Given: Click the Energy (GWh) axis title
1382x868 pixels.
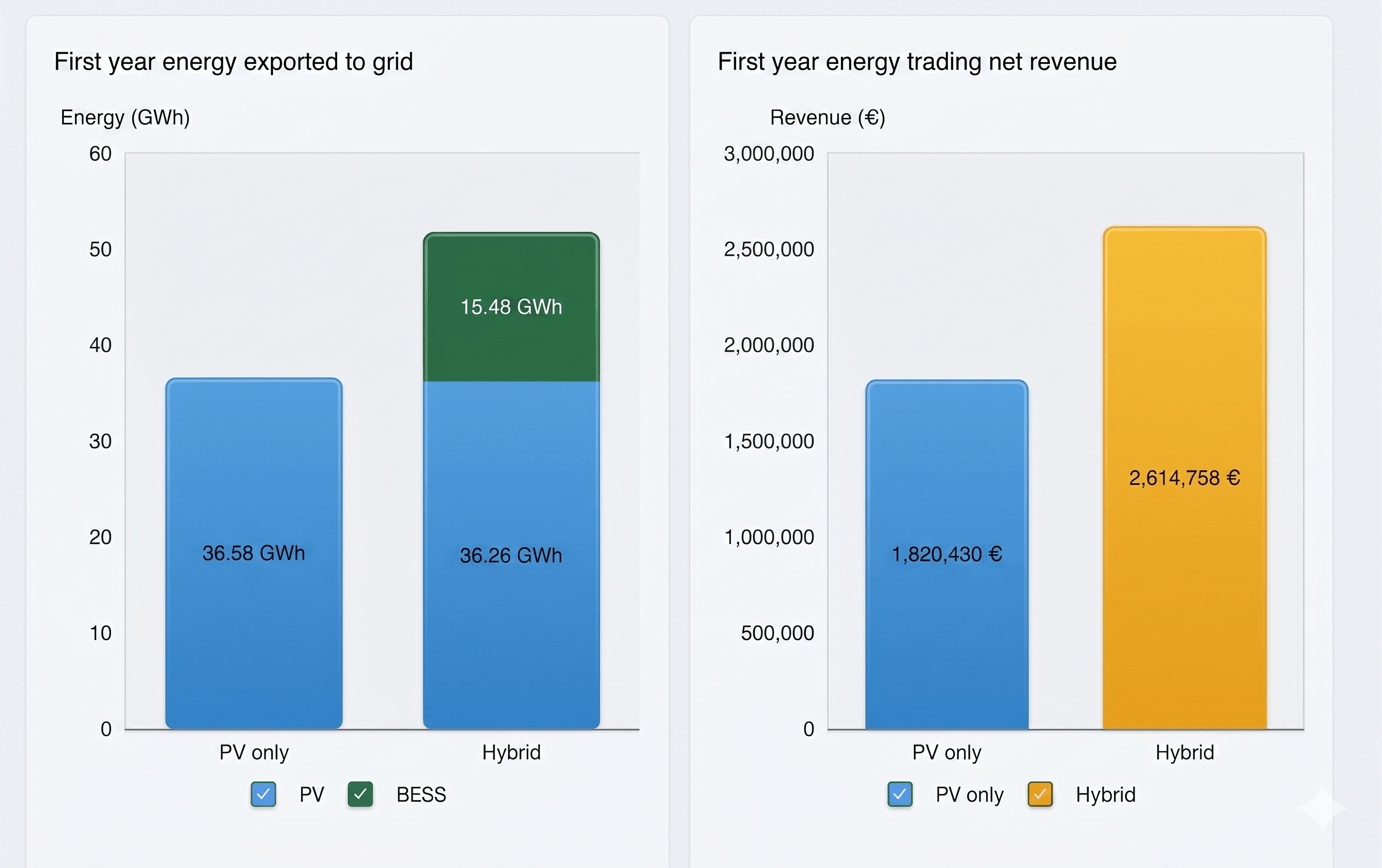Looking at the screenshot, I should point(125,117).
